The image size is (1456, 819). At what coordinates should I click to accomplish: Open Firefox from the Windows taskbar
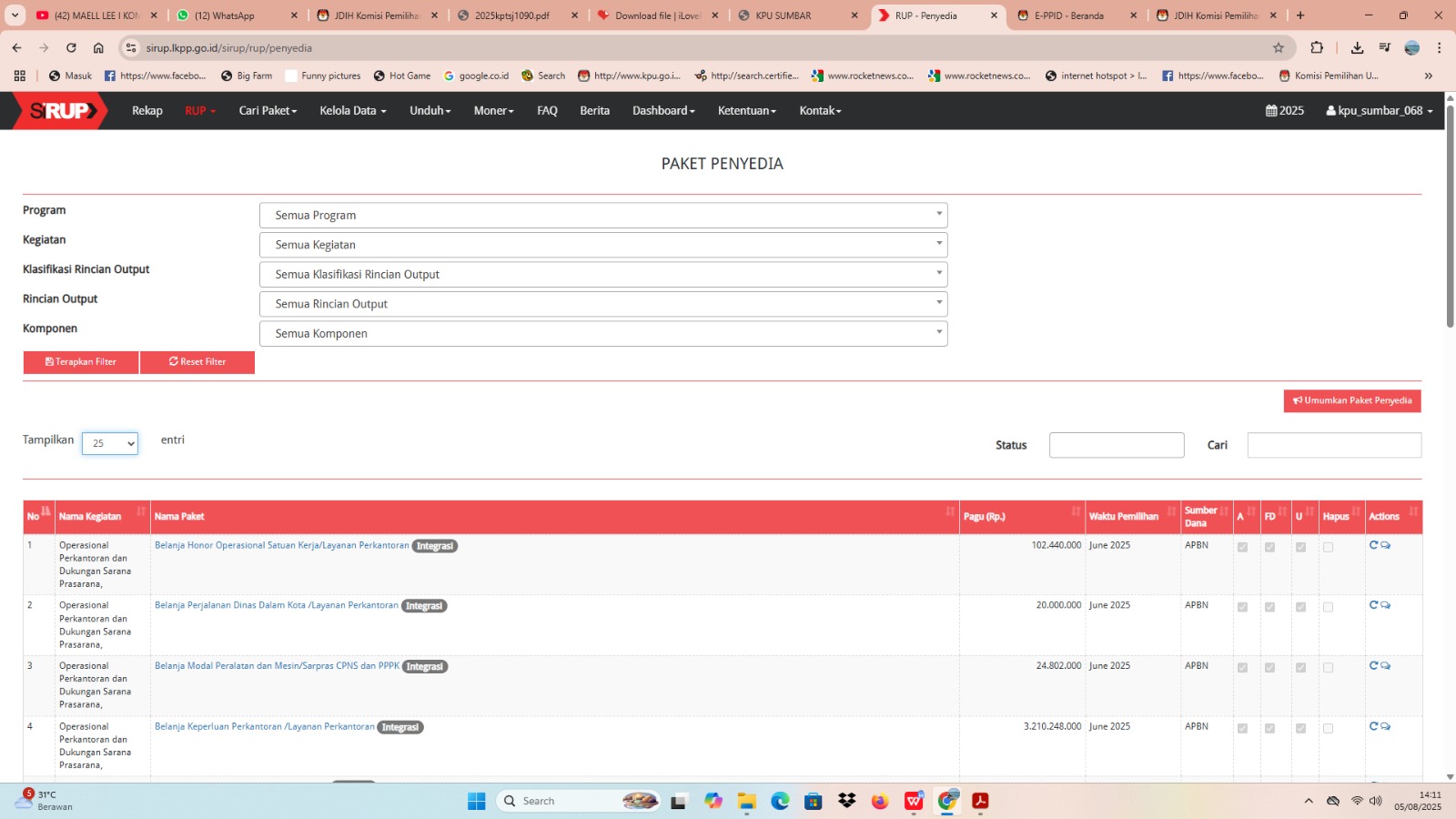click(x=879, y=801)
